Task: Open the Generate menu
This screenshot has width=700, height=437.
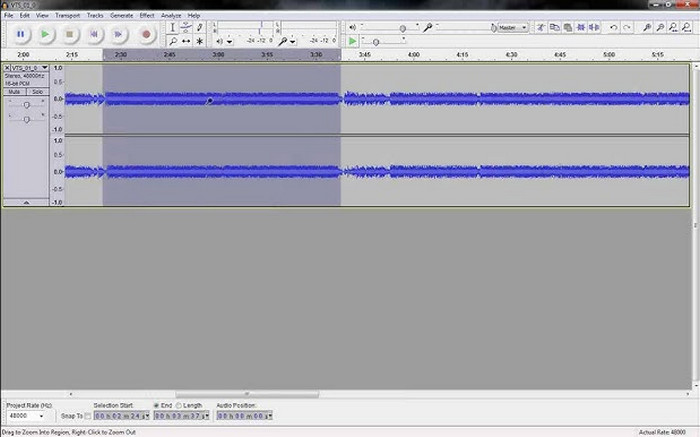Action: pyautogui.click(x=121, y=15)
